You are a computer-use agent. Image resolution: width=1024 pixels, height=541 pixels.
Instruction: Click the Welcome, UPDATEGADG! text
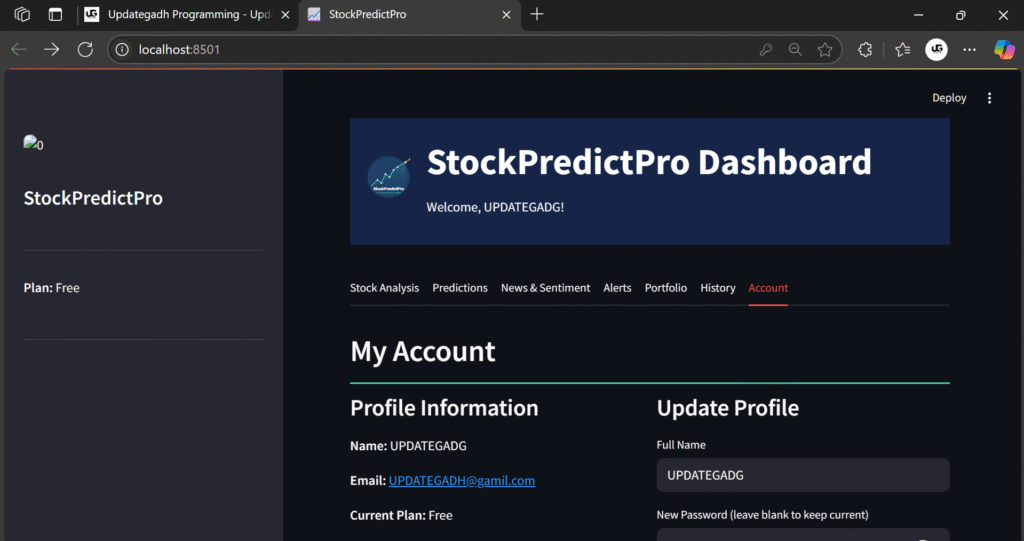495,207
